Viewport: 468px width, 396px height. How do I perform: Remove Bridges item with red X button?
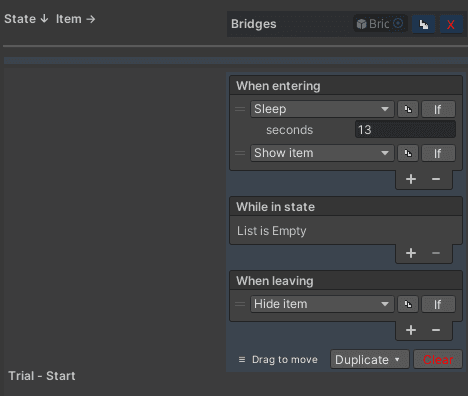click(x=451, y=24)
